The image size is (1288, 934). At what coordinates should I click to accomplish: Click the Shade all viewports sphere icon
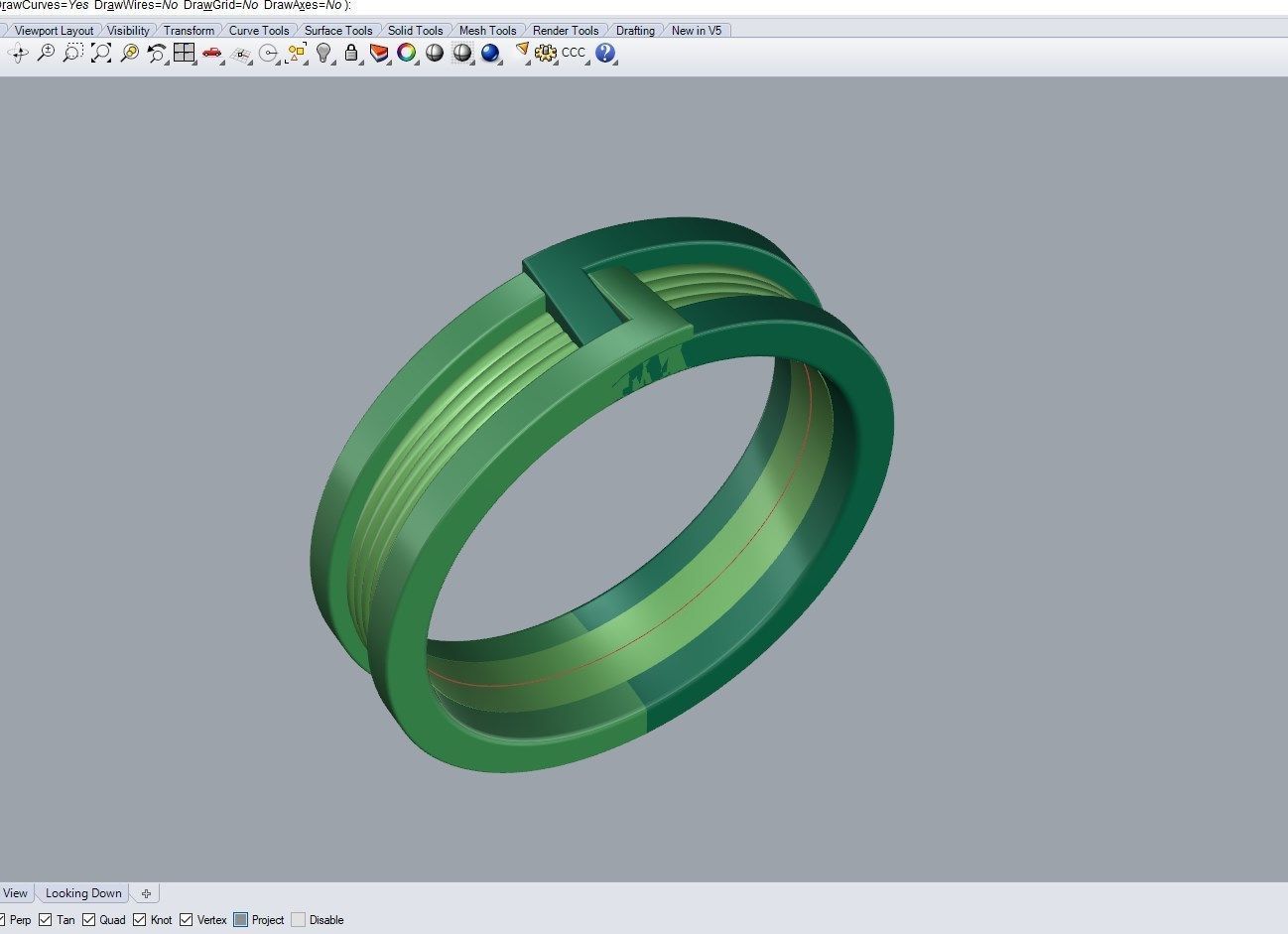pos(462,54)
